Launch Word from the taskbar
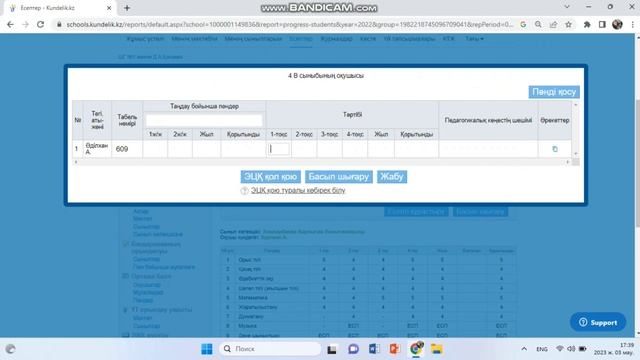The width and height of the screenshot is (640, 360). (x=374, y=349)
